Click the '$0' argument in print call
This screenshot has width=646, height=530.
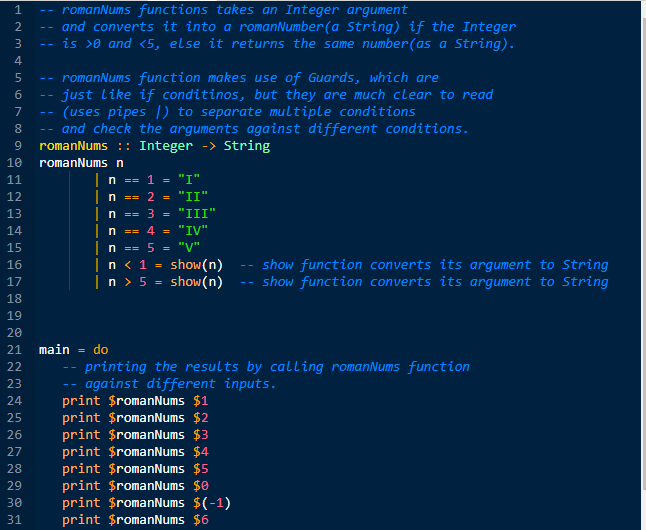tap(201, 486)
